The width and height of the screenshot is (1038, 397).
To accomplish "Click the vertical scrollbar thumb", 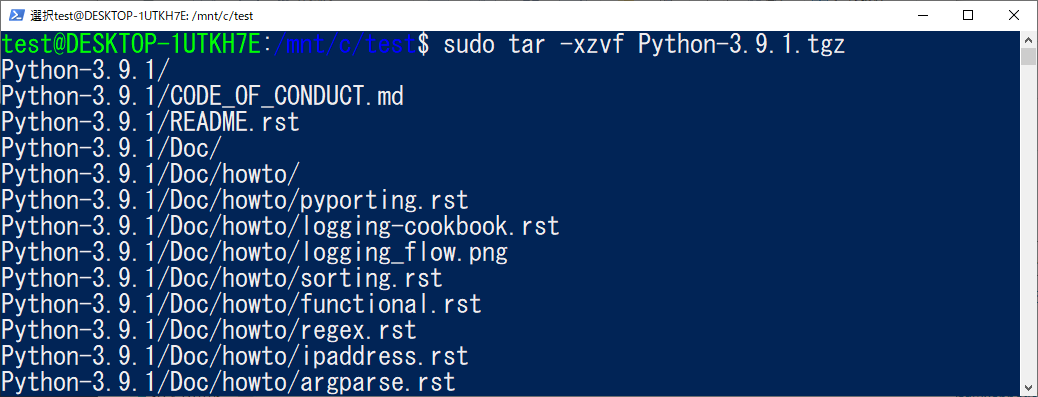I will (1027, 56).
